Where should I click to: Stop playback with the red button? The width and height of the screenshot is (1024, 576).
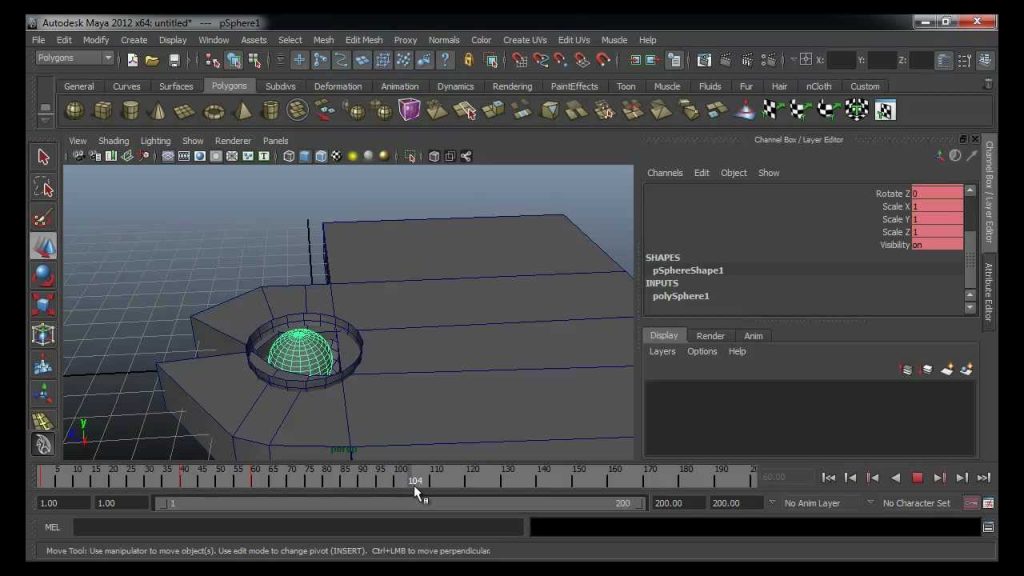pyautogui.click(x=918, y=478)
